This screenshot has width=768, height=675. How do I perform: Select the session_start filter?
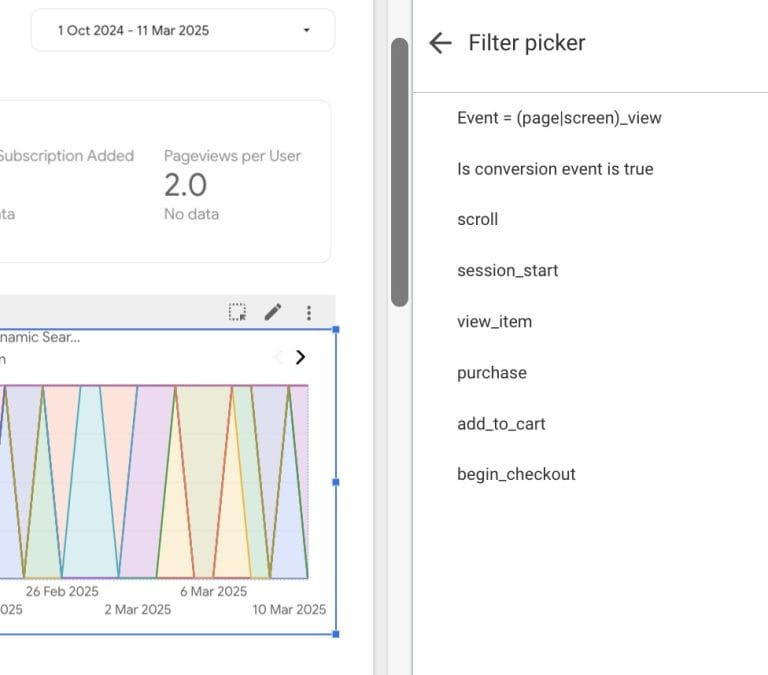tap(507, 271)
